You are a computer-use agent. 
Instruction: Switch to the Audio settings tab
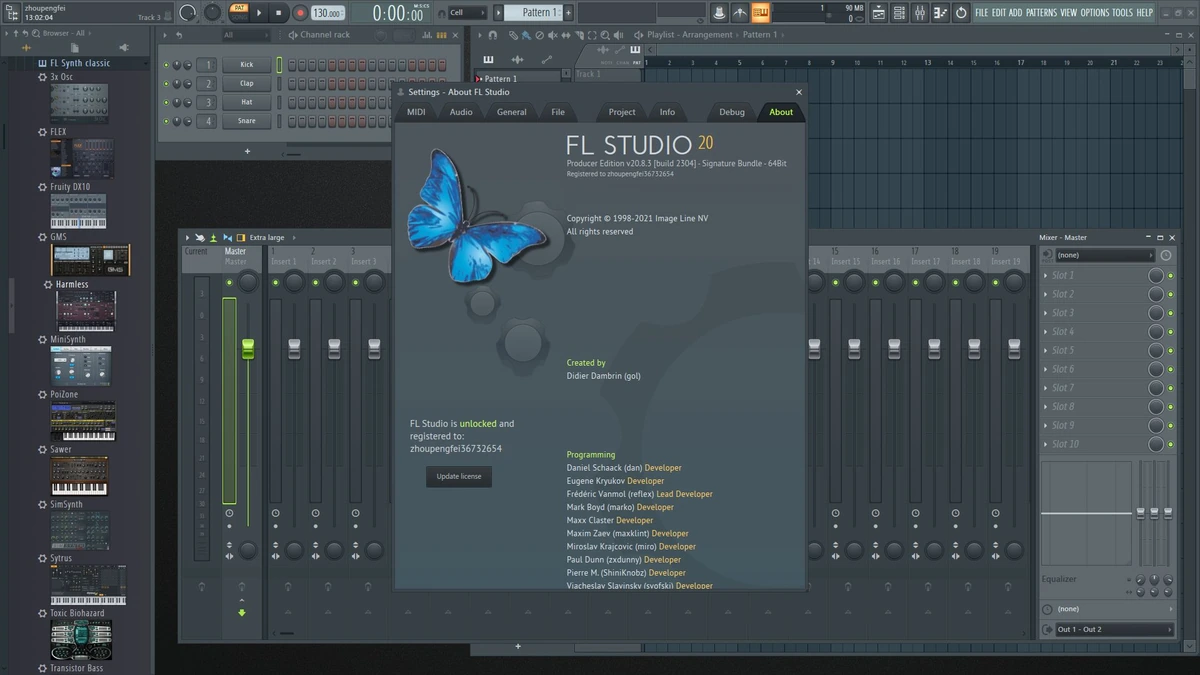[x=461, y=112]
